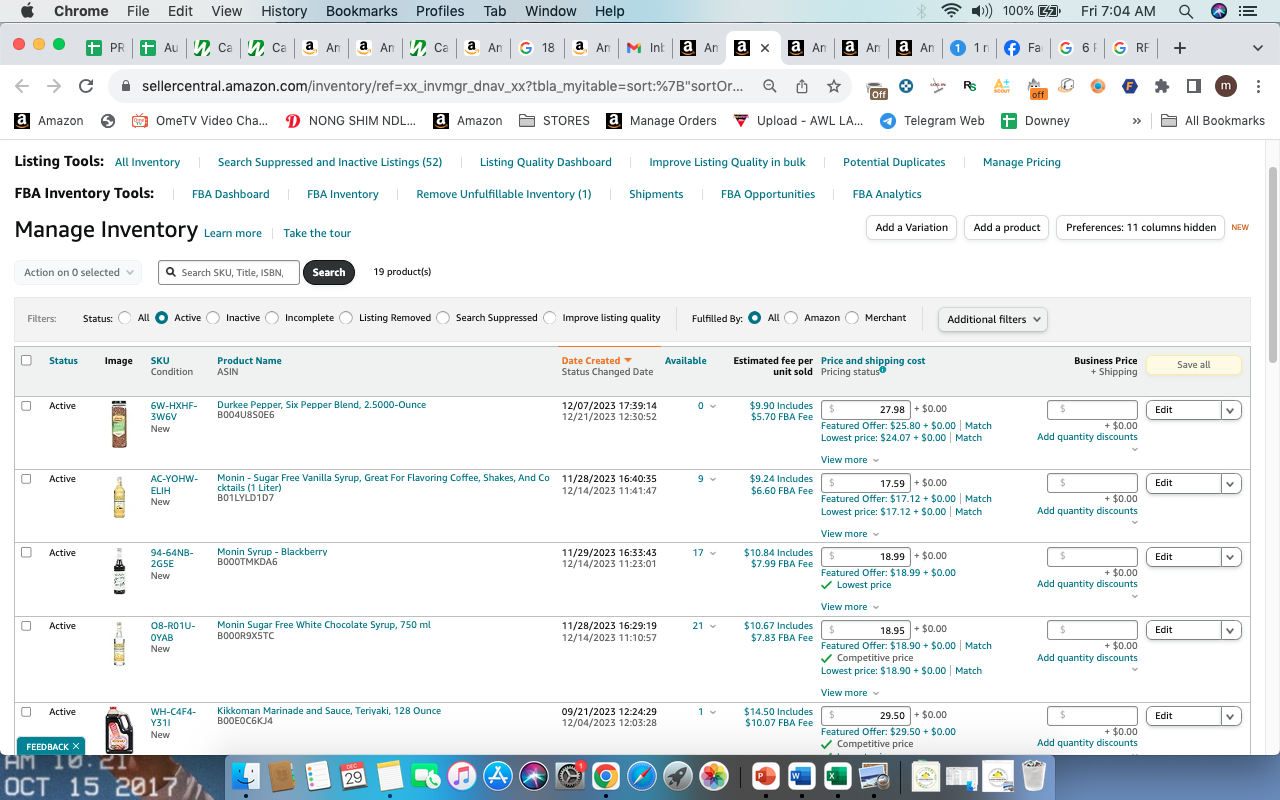Image resolution: width=1280 pixels, height=800 pixels.
Task: Open the Calendar app in the Dock
Action: coord(353,775)
